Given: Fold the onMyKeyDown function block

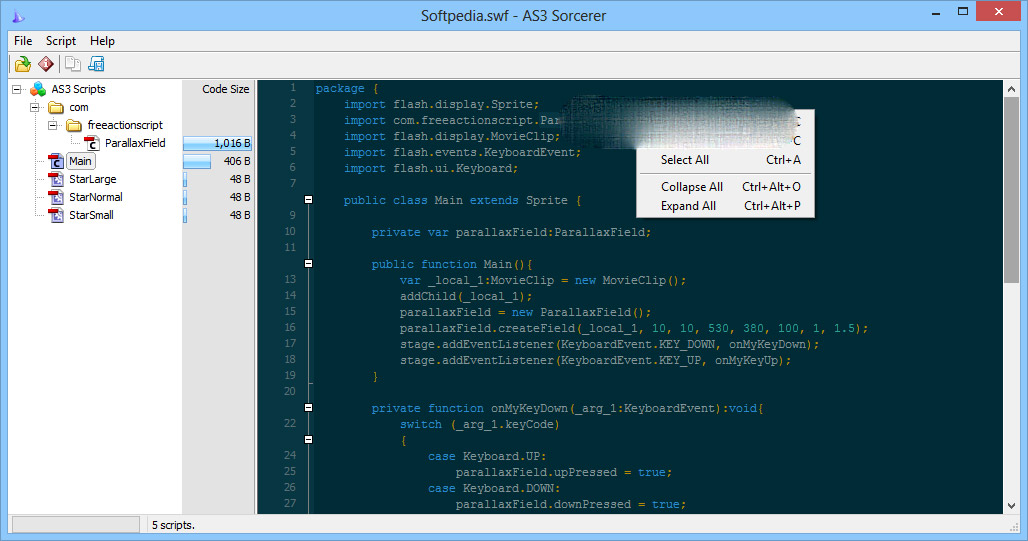Looking at the screenshot, I should click(x=308, y=407).
